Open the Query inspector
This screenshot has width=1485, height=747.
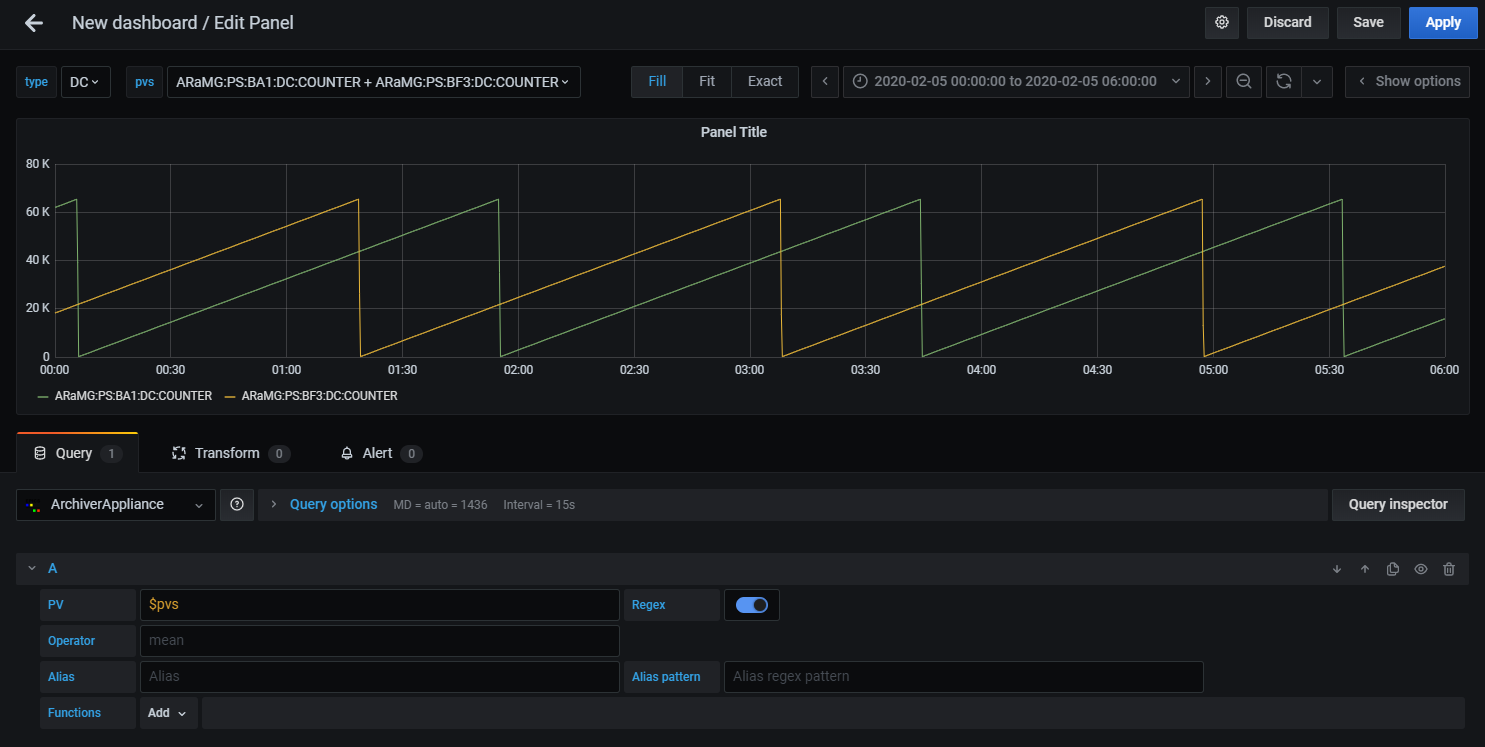pyautogui.click(x=1397, y=505)
